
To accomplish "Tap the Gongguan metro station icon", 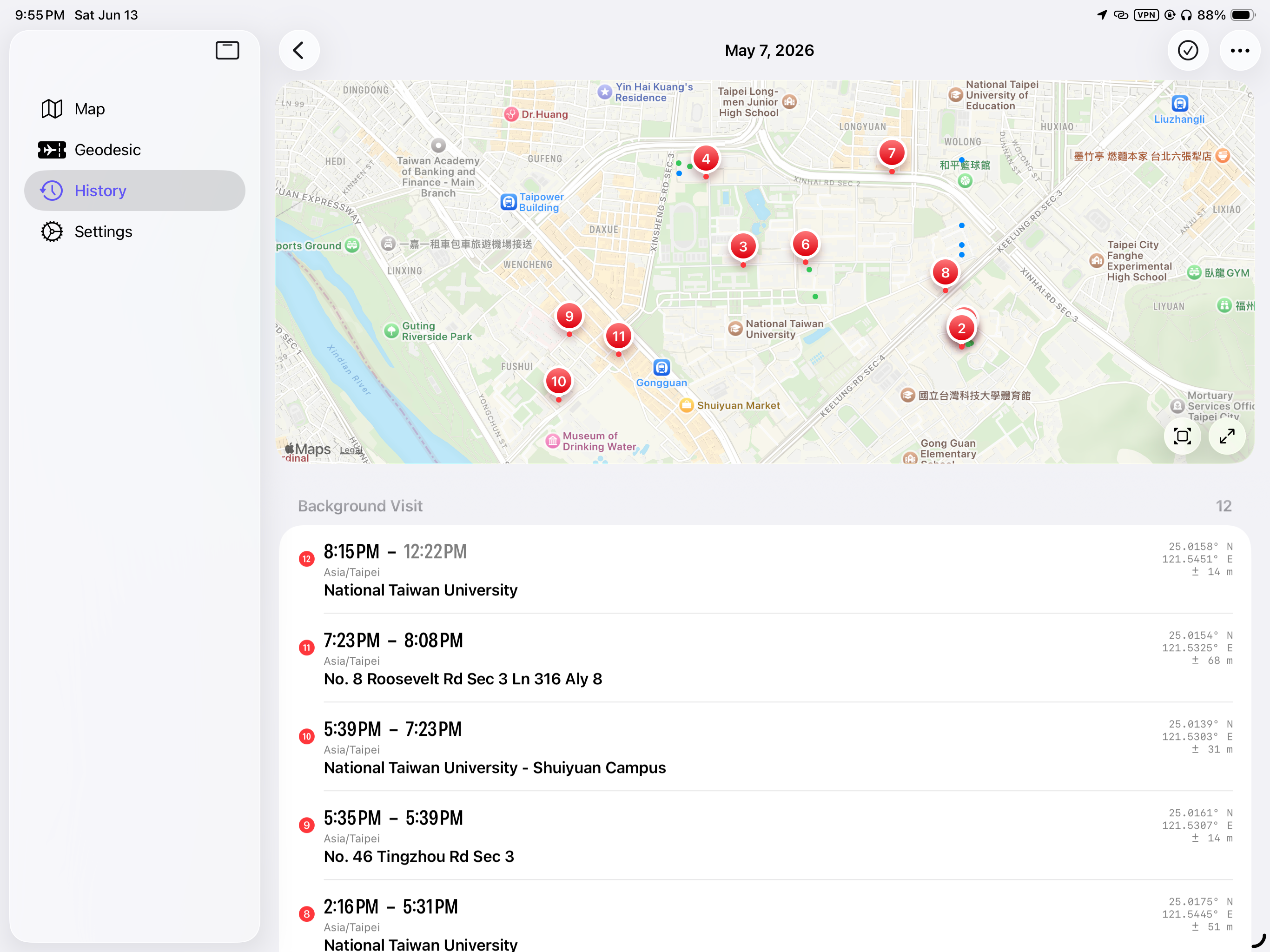I will [x=661, y=368].
